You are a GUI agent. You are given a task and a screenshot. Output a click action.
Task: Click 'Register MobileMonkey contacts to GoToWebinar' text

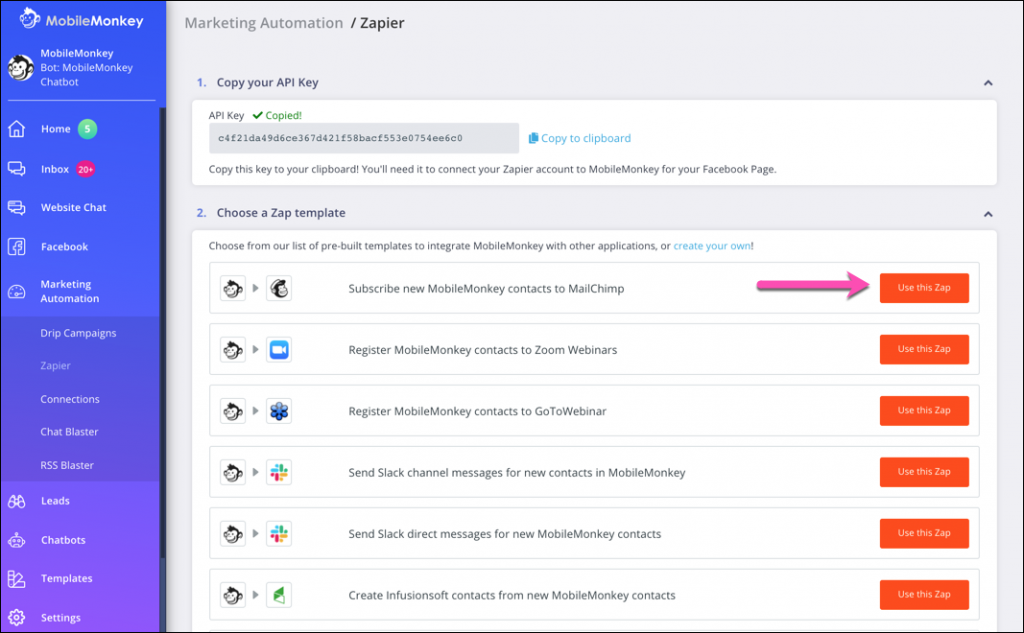pos(477,412)
